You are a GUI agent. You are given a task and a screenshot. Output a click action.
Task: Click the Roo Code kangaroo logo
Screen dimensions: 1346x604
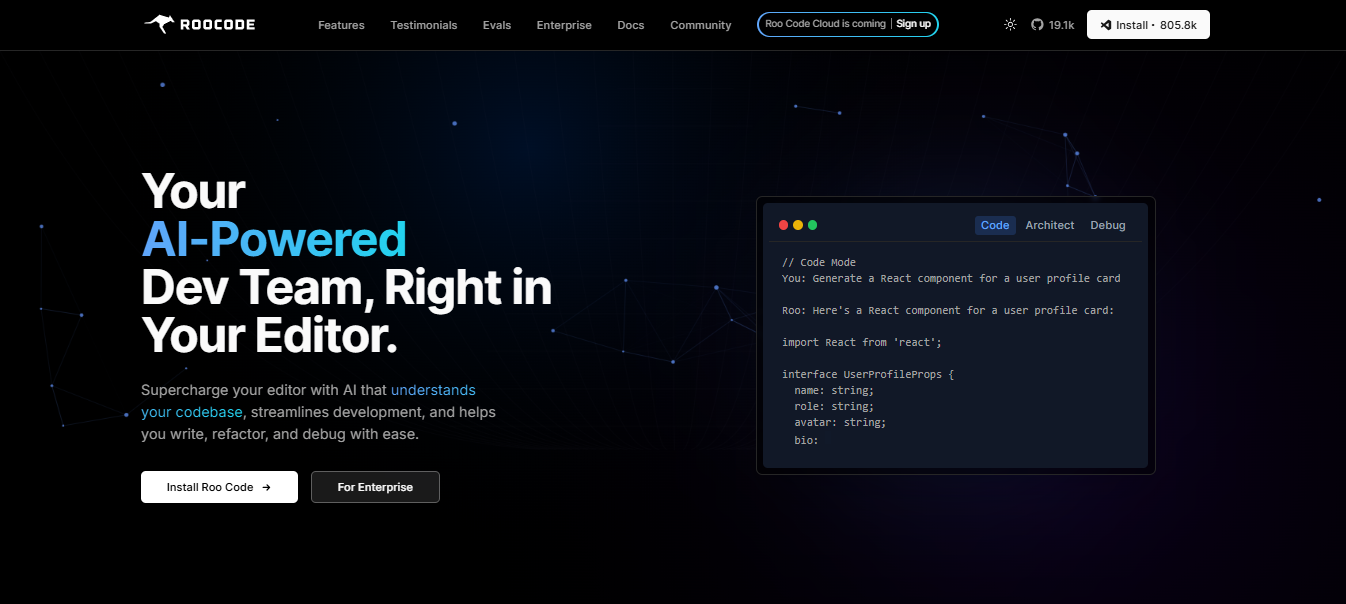159,24
